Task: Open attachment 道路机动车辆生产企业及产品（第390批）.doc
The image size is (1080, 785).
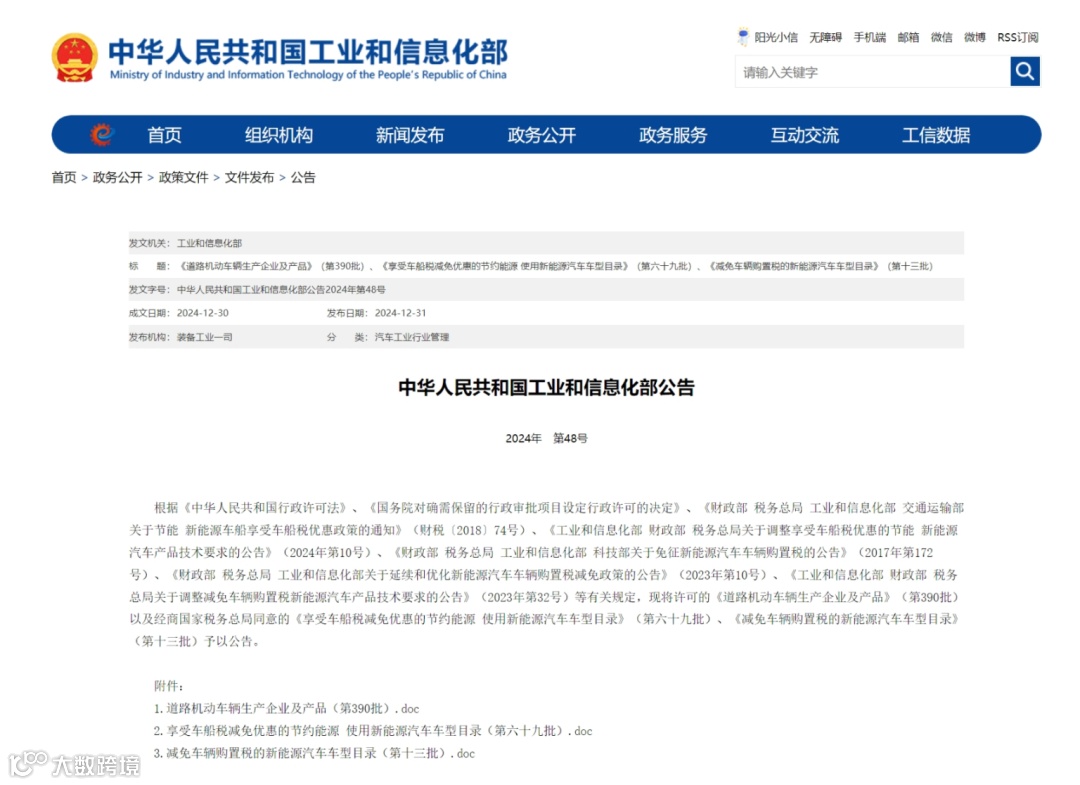Action: (286, 709)
